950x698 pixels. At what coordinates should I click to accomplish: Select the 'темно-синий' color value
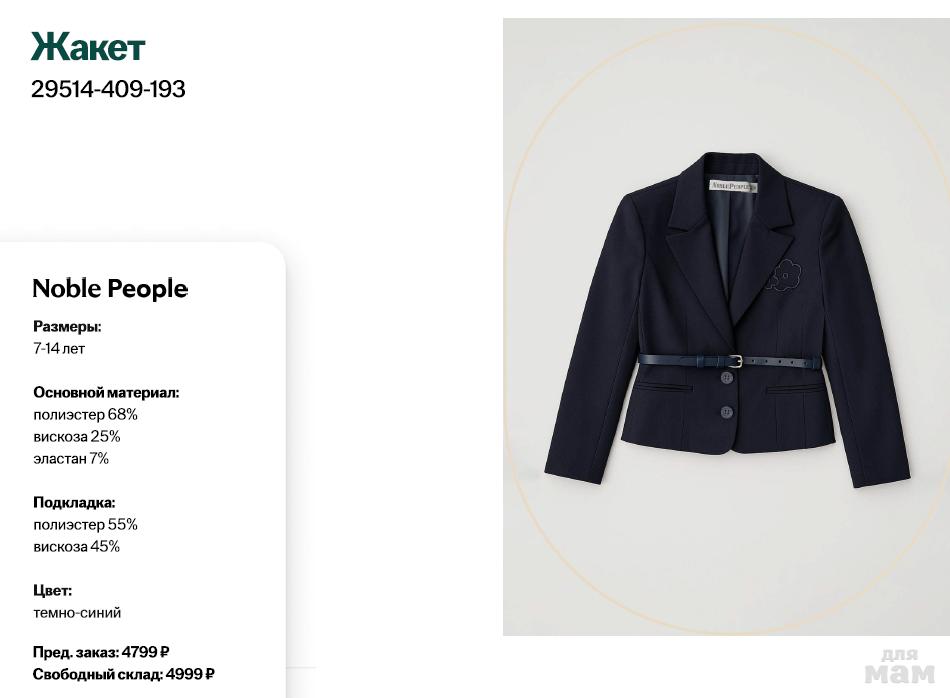[77, 612]
